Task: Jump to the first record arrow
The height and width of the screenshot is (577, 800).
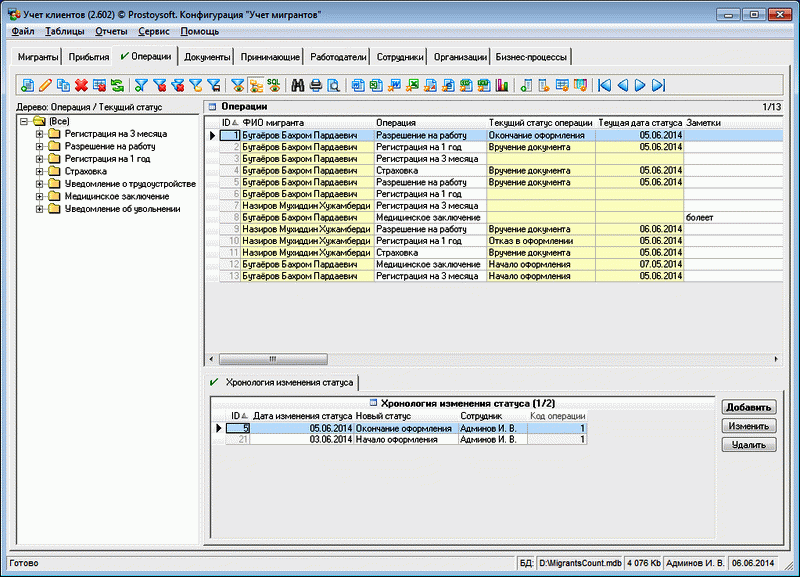Action: coord(604,85)
